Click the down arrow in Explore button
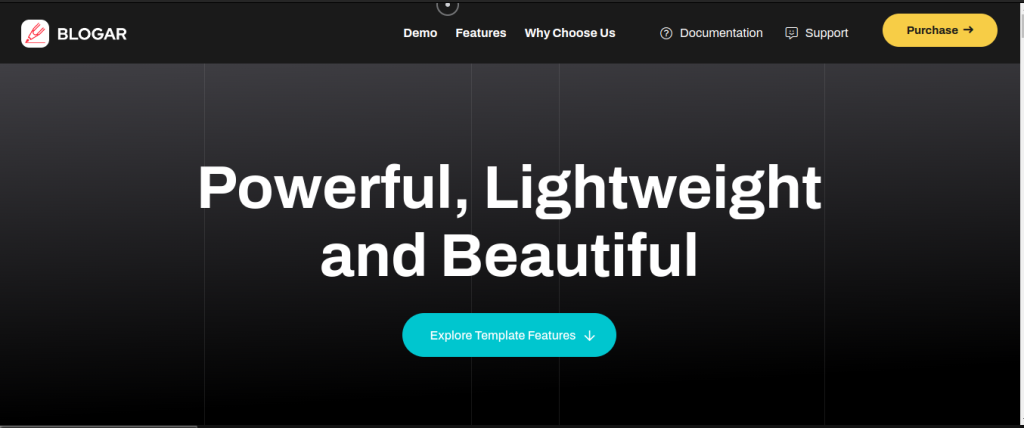The height and width of the screenshot is (428, 1024). point(589,336)
